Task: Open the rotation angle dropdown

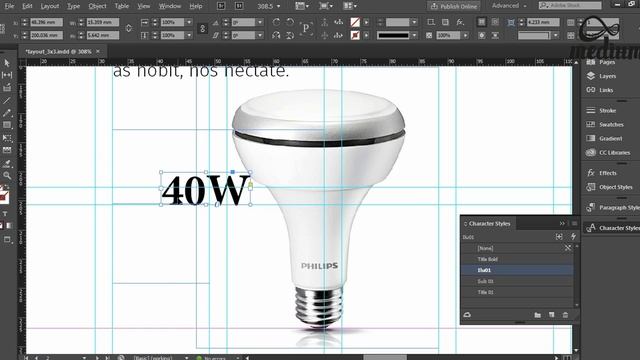Action: (260, 22)
